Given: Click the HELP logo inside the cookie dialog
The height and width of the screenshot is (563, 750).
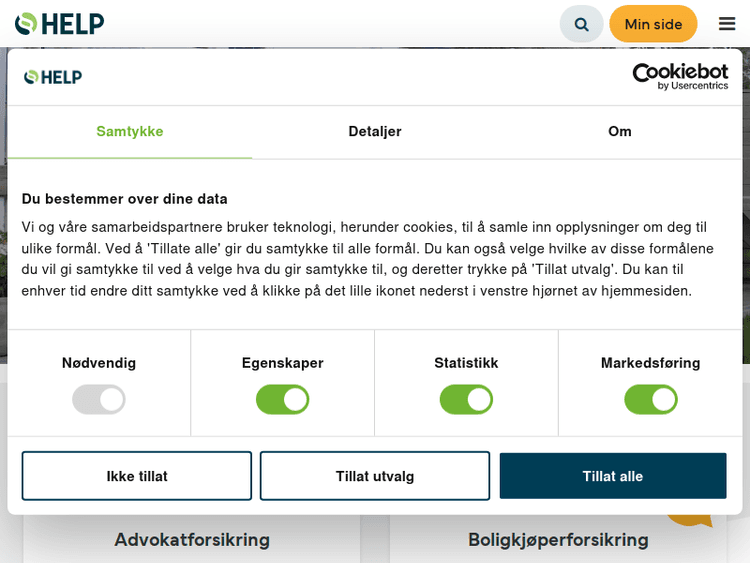Looking at the screenshot, I should point(53,77).
